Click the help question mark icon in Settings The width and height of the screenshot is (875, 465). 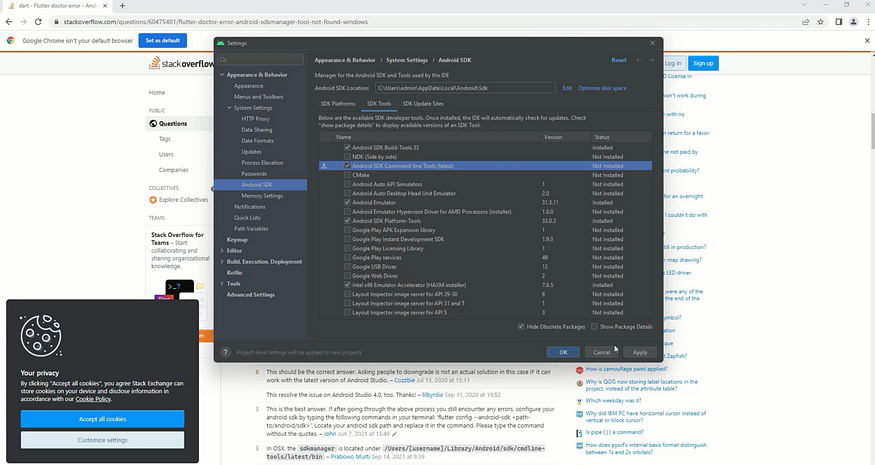click(x=225, y=352)
